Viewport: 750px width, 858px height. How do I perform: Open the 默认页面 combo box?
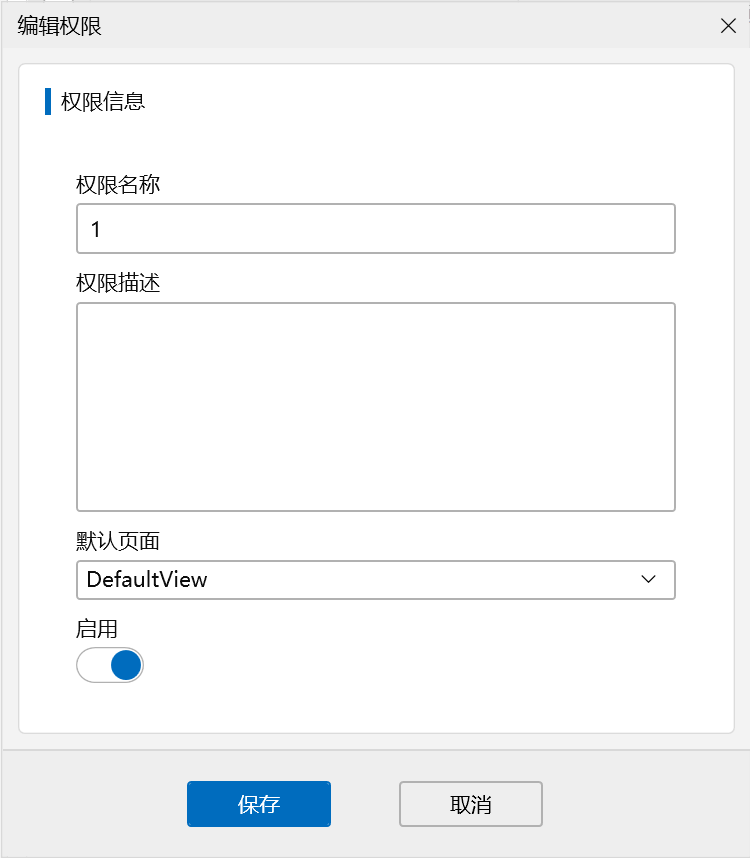[375, 579]
